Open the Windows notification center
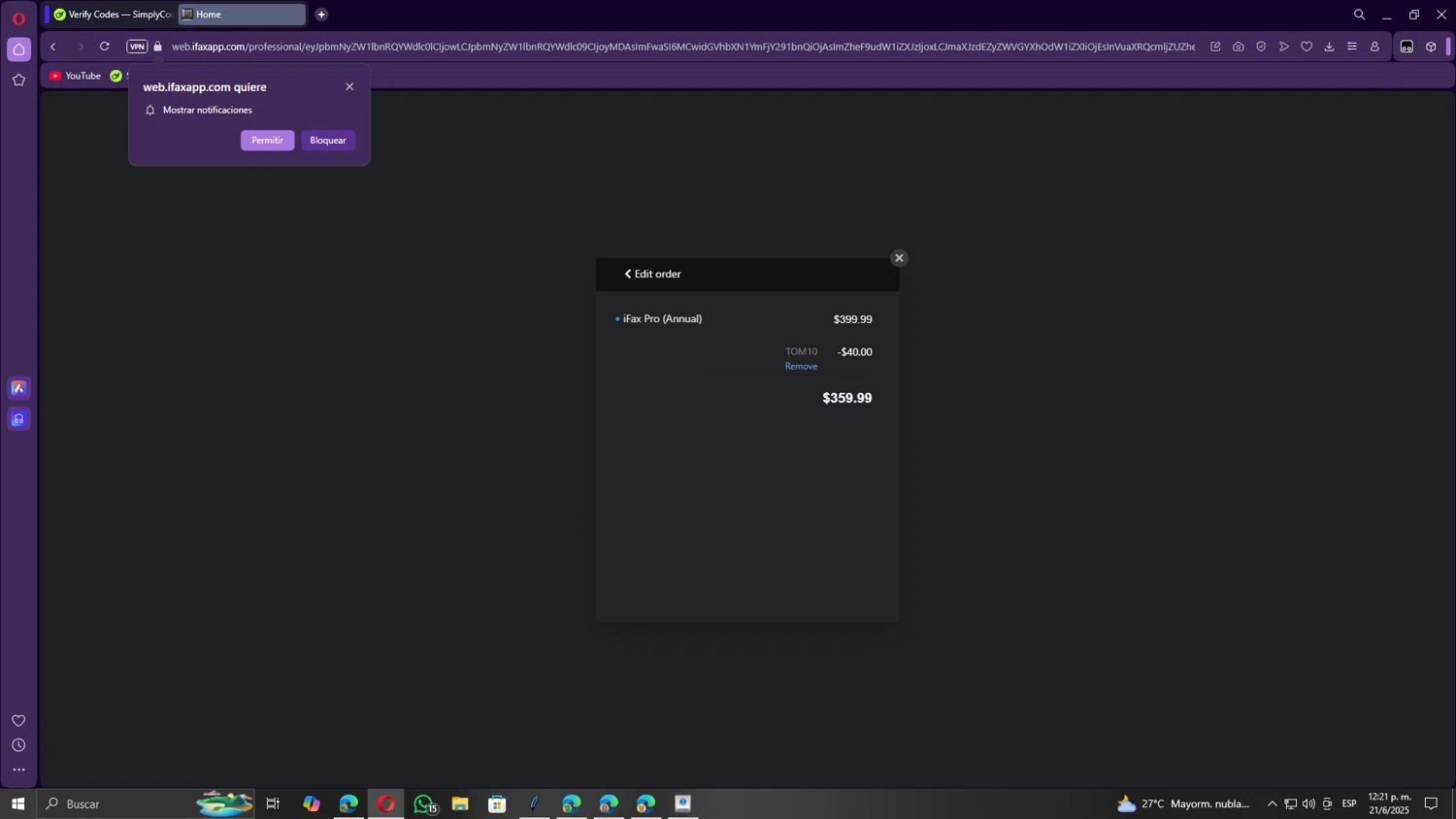Viewport: 1456px width, 819px height. coord(1431,803)
